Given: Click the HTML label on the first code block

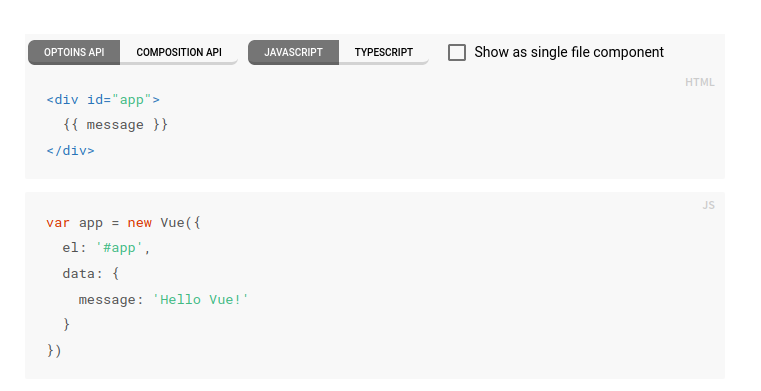Looking at the screenshot, I should coord(699,82).
